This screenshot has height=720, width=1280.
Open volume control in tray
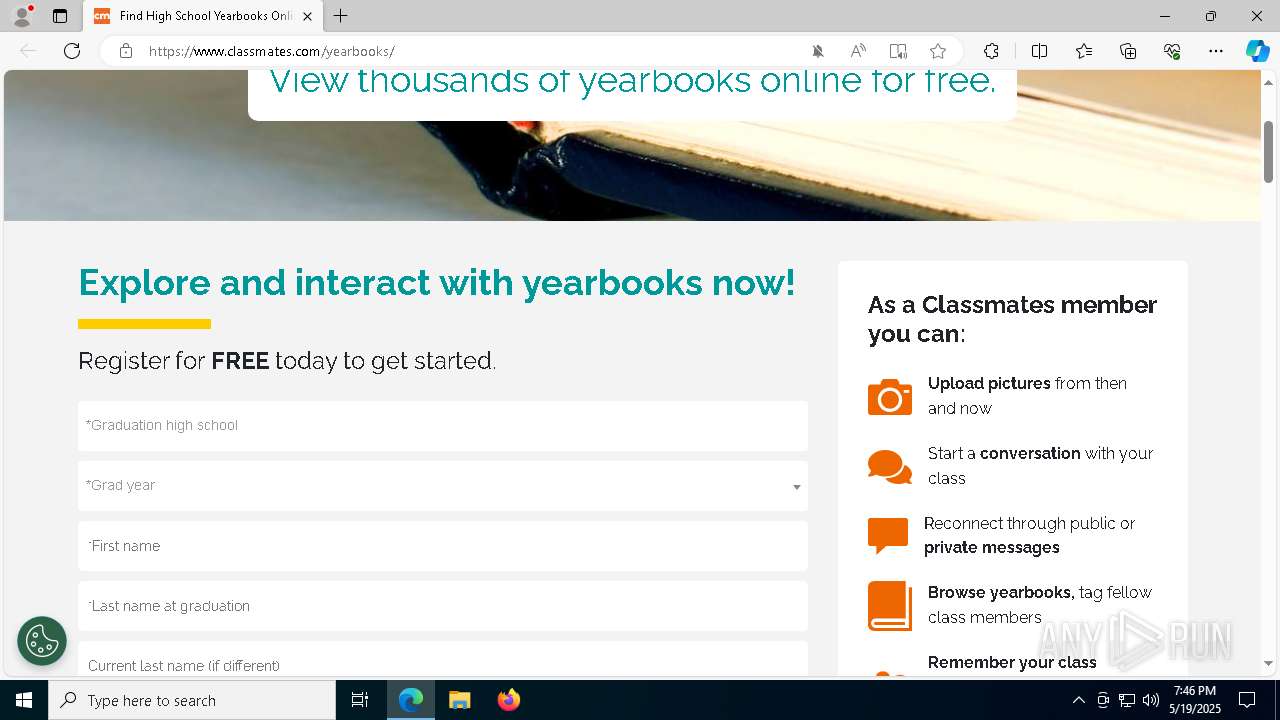click(x=1150, y=700)
